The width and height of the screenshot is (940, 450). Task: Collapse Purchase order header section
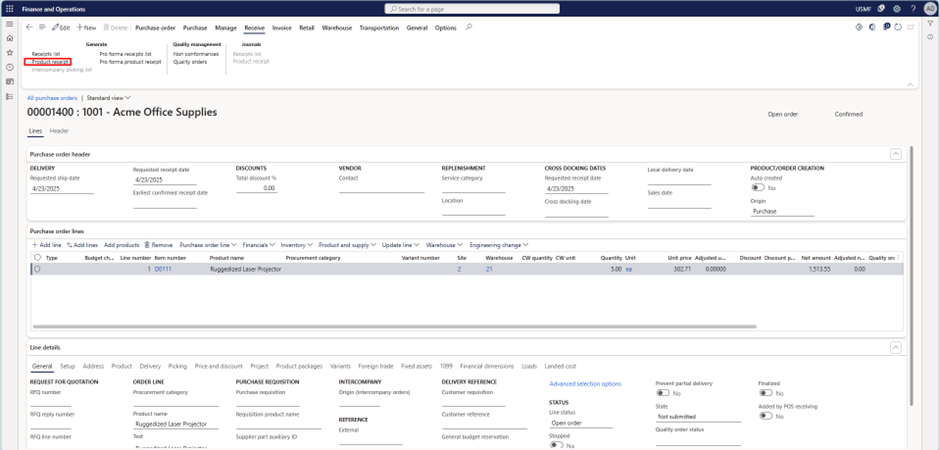point(896,155)
